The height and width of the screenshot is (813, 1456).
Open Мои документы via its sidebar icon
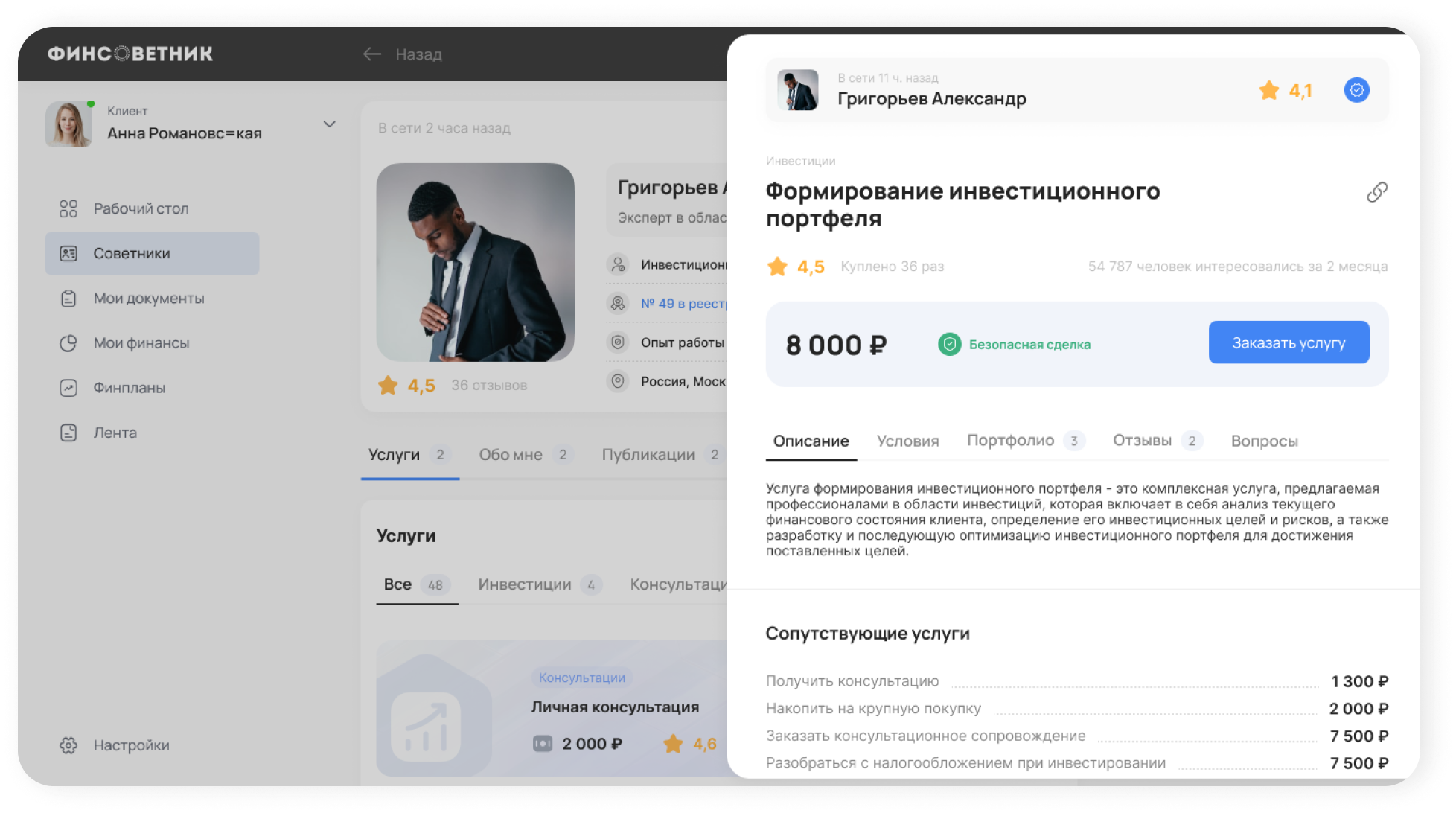coord(68,298)
